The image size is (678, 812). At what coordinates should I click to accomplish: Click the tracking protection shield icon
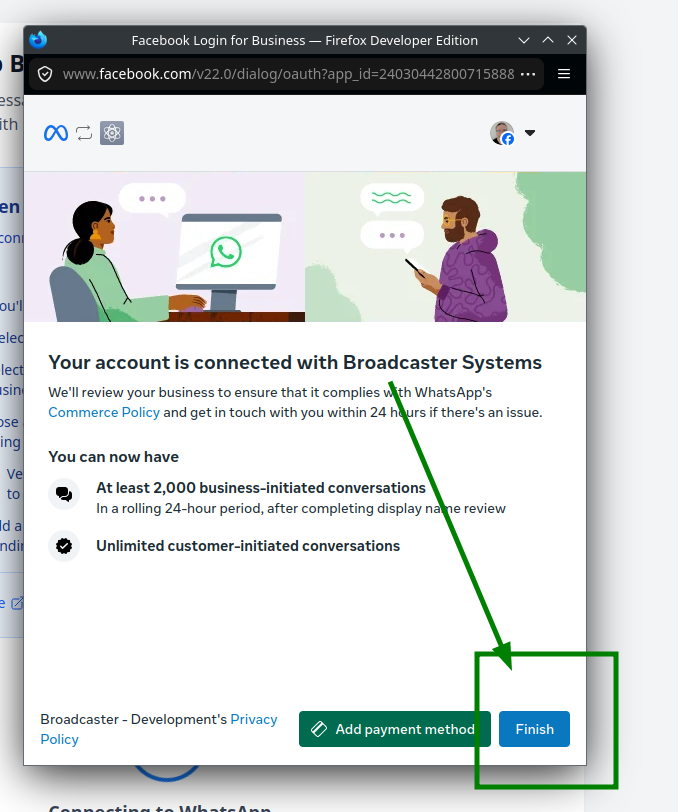click(45, 74)
